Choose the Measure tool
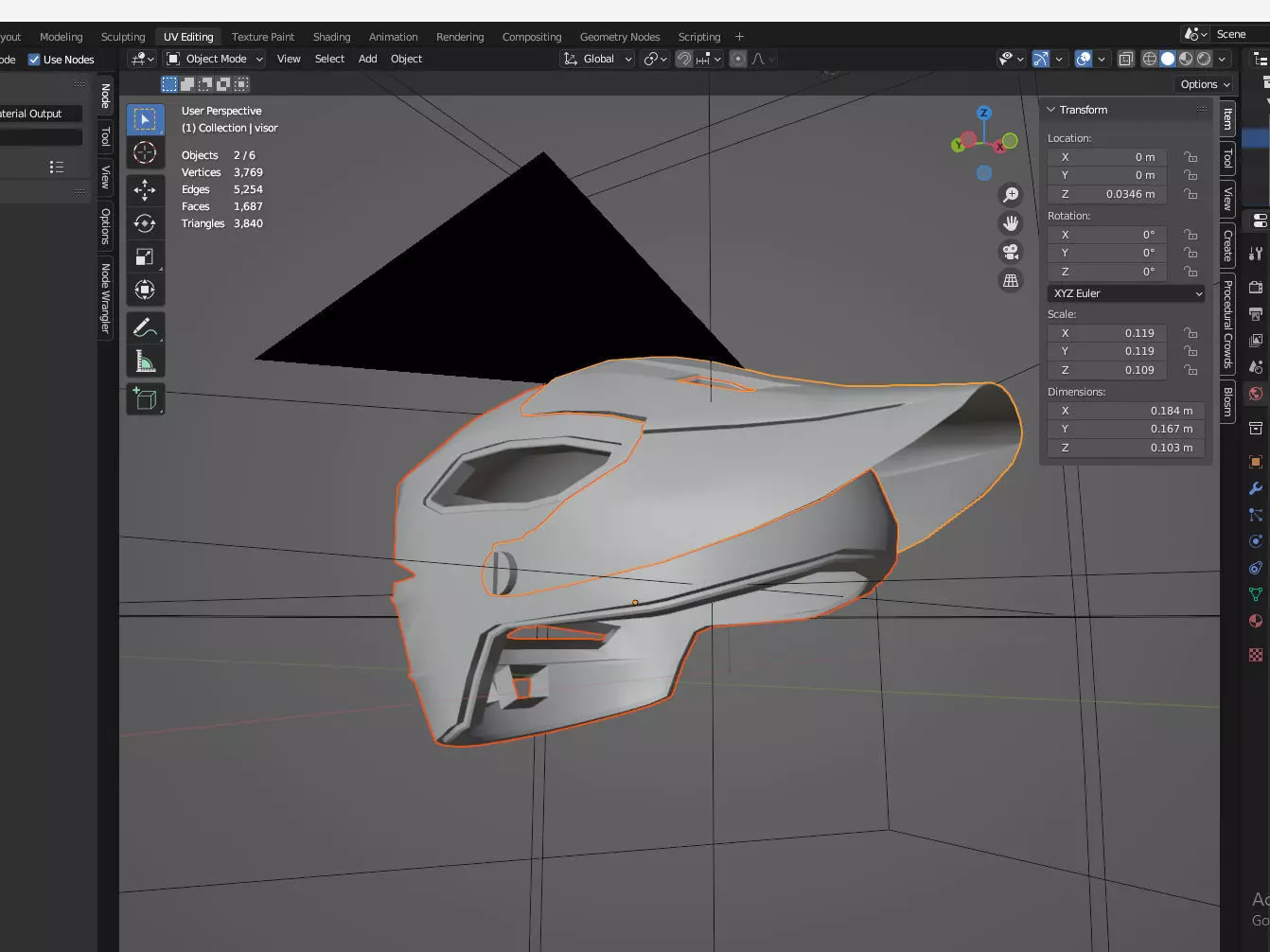Screen dimensions: 1270x952 [x=145, y=361]
